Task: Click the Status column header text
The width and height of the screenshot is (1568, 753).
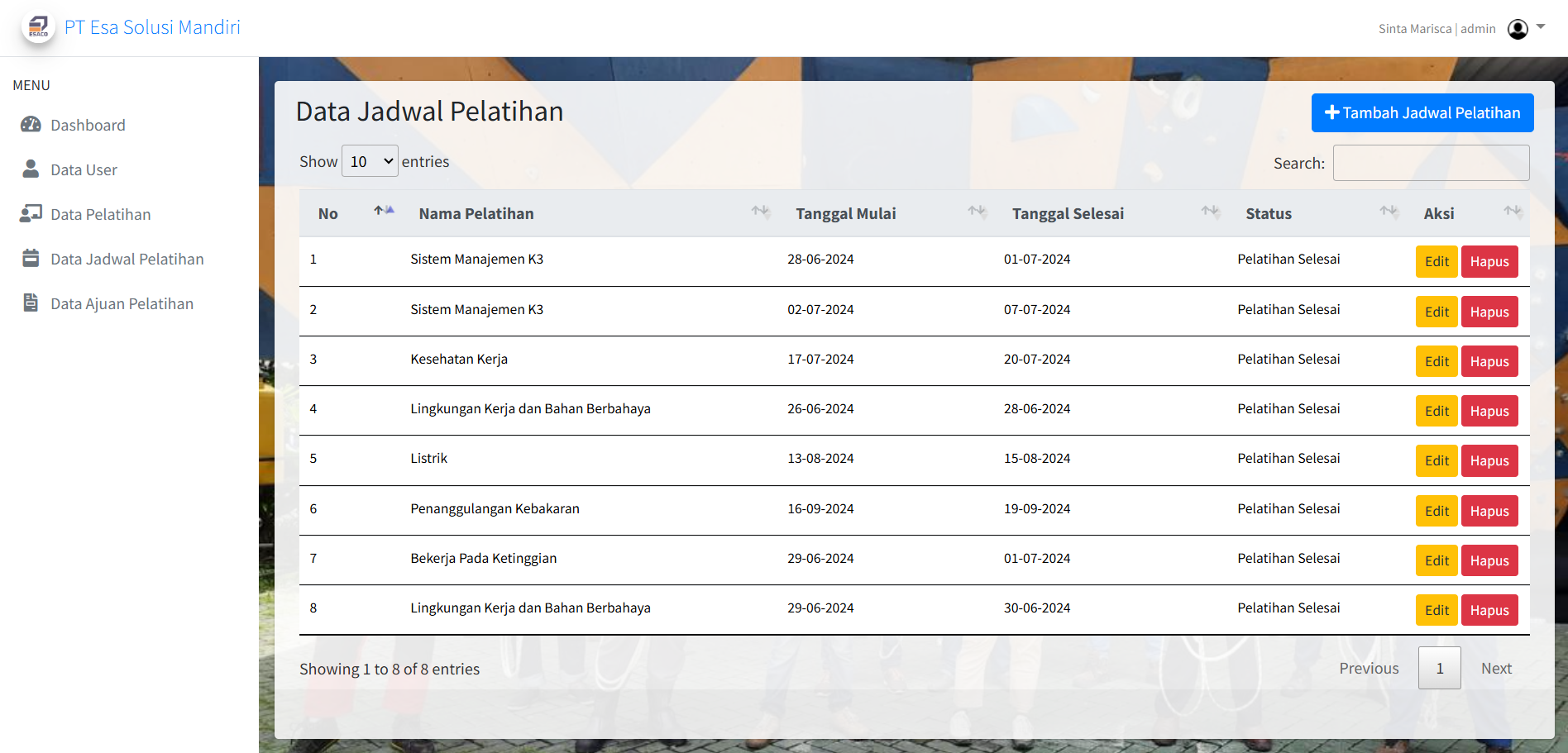Action: pos(1269,213)
